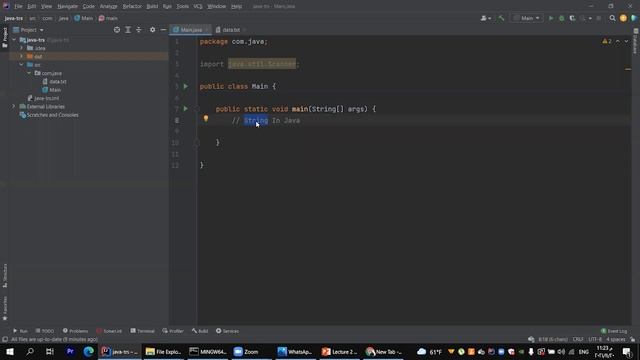The image size is (640, 360).
Task: Collapse all in Project panel
Action: 139,30
